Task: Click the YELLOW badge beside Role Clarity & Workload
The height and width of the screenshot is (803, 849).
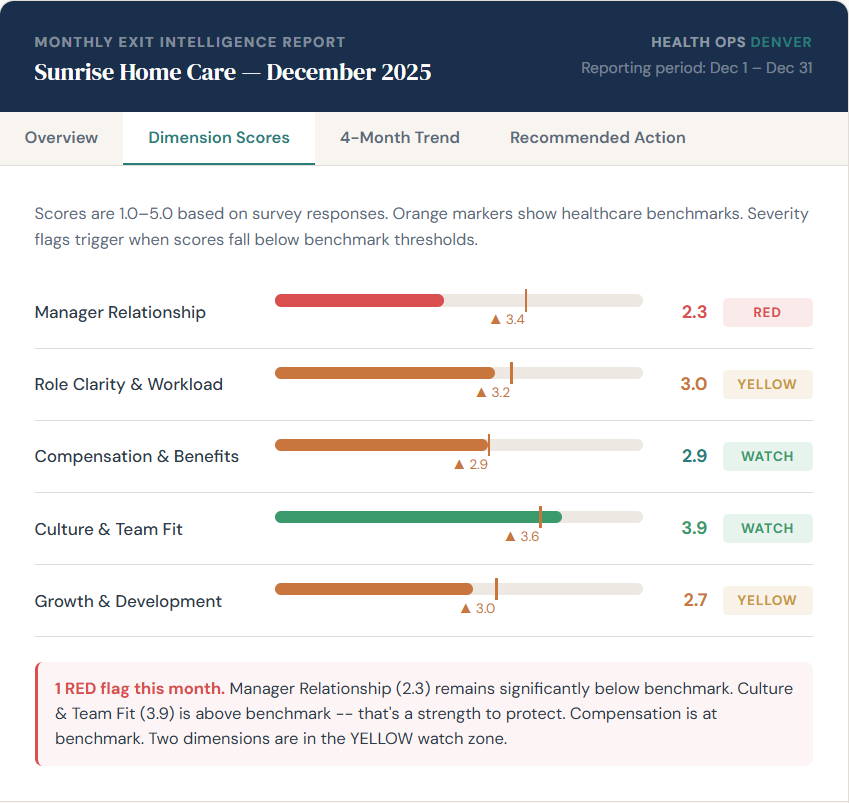Action: click(x=767, y=384)
